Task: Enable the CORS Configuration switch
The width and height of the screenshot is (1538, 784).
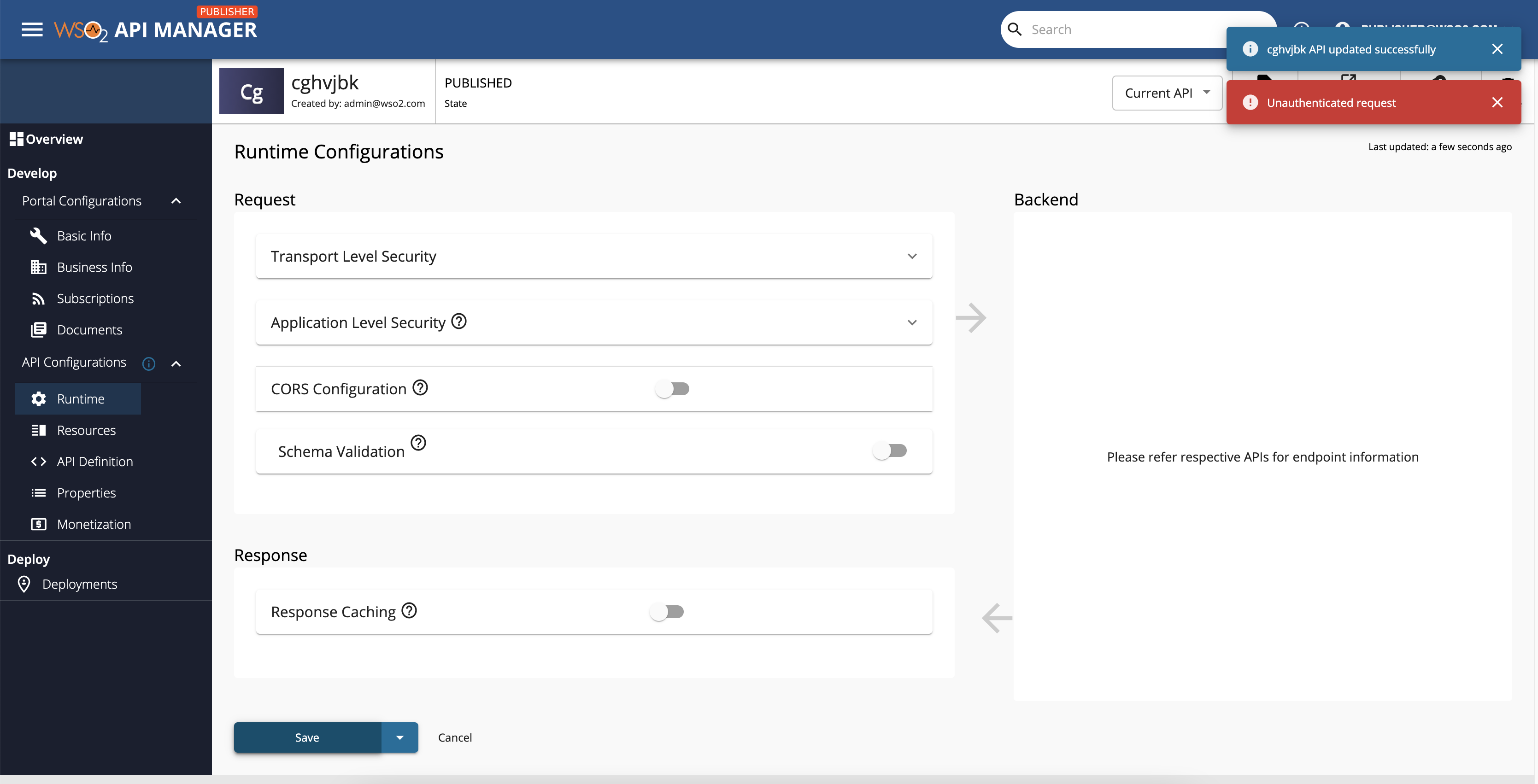Action: 672,389
